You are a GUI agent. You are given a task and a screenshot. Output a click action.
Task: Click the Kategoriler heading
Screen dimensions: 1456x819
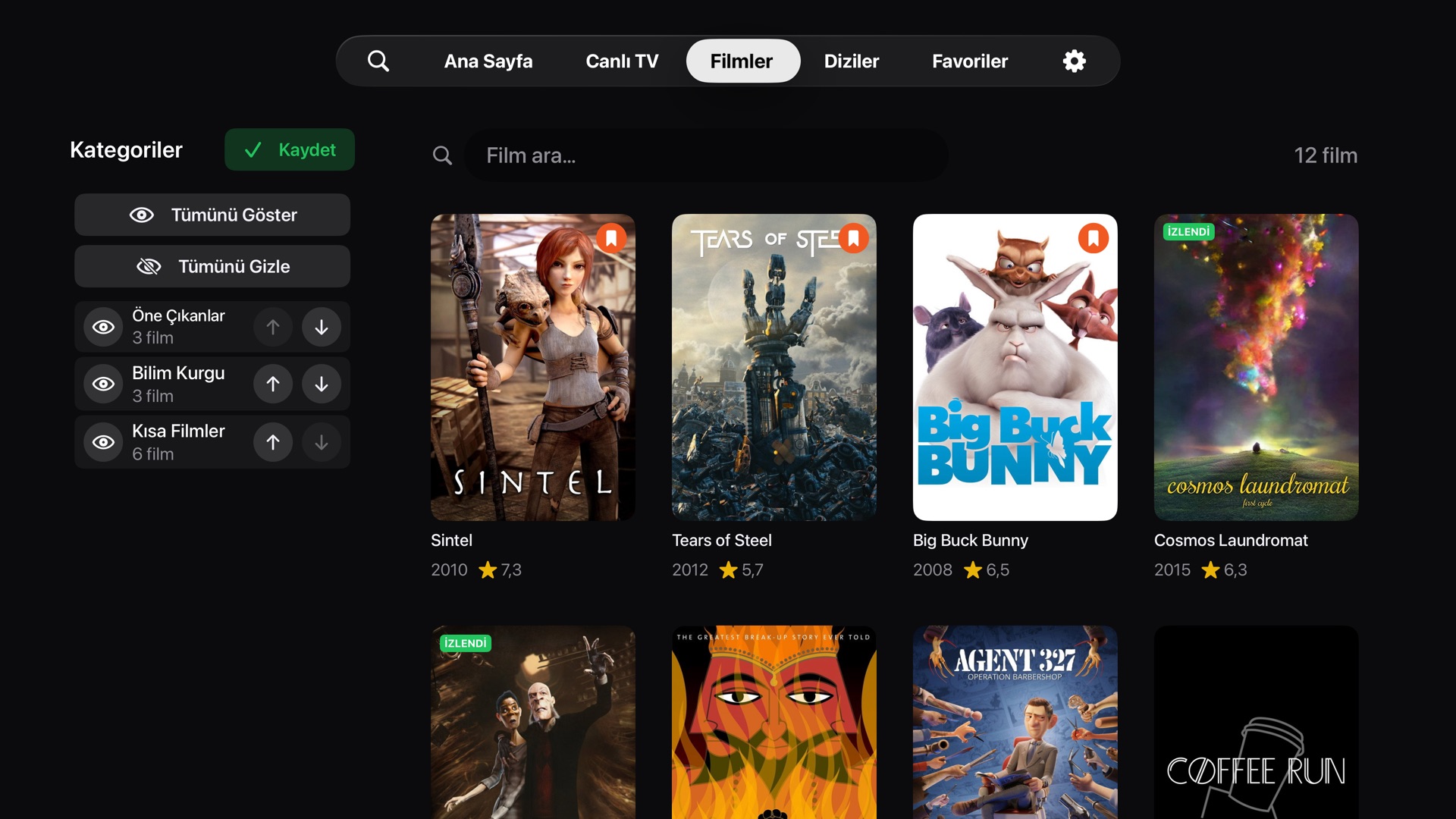(x=126, y=149)
